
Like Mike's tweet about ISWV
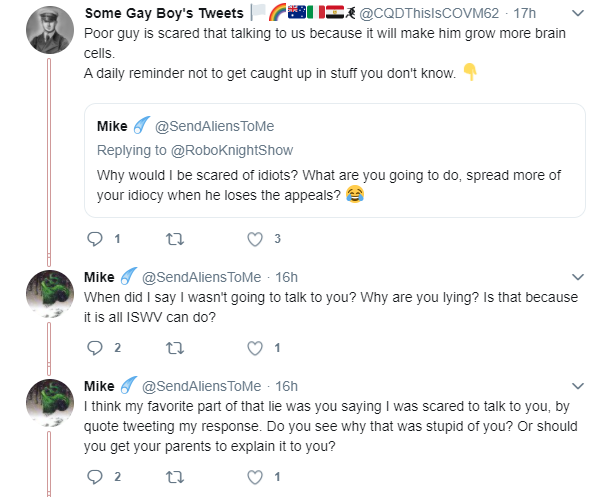[255, 348]
